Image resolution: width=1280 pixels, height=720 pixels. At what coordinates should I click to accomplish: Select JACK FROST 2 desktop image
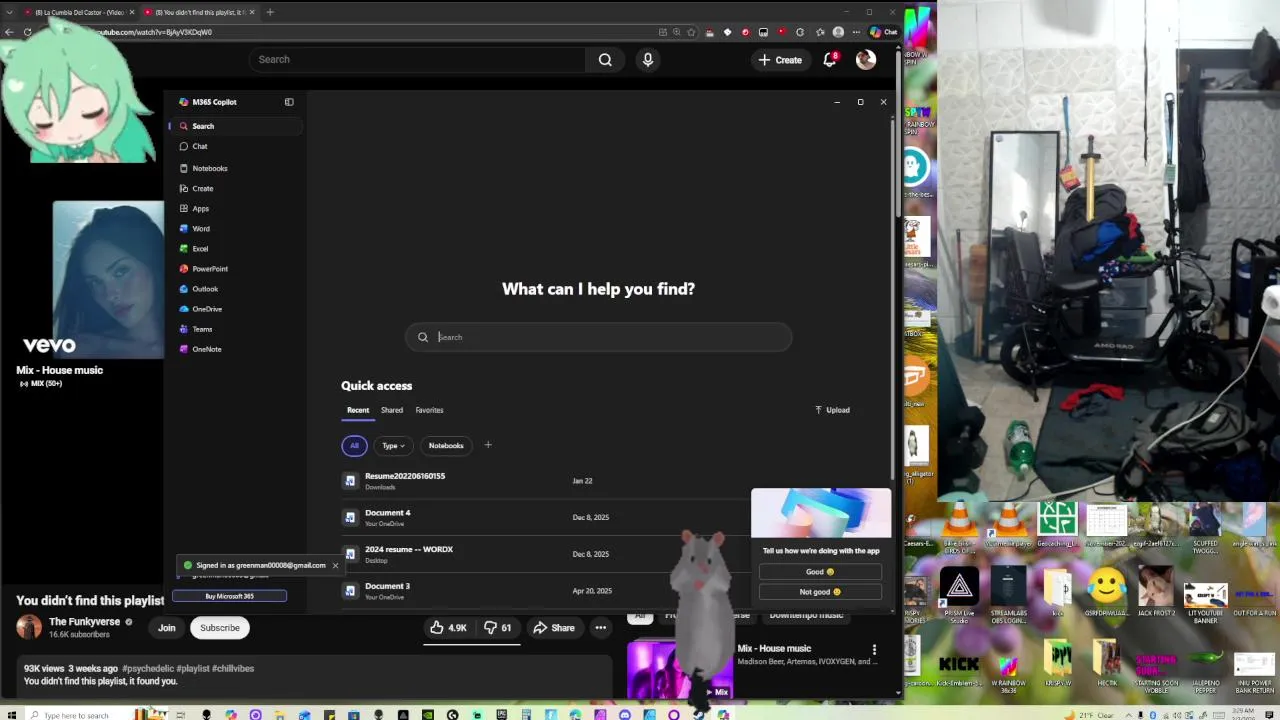coord(1156,592)
